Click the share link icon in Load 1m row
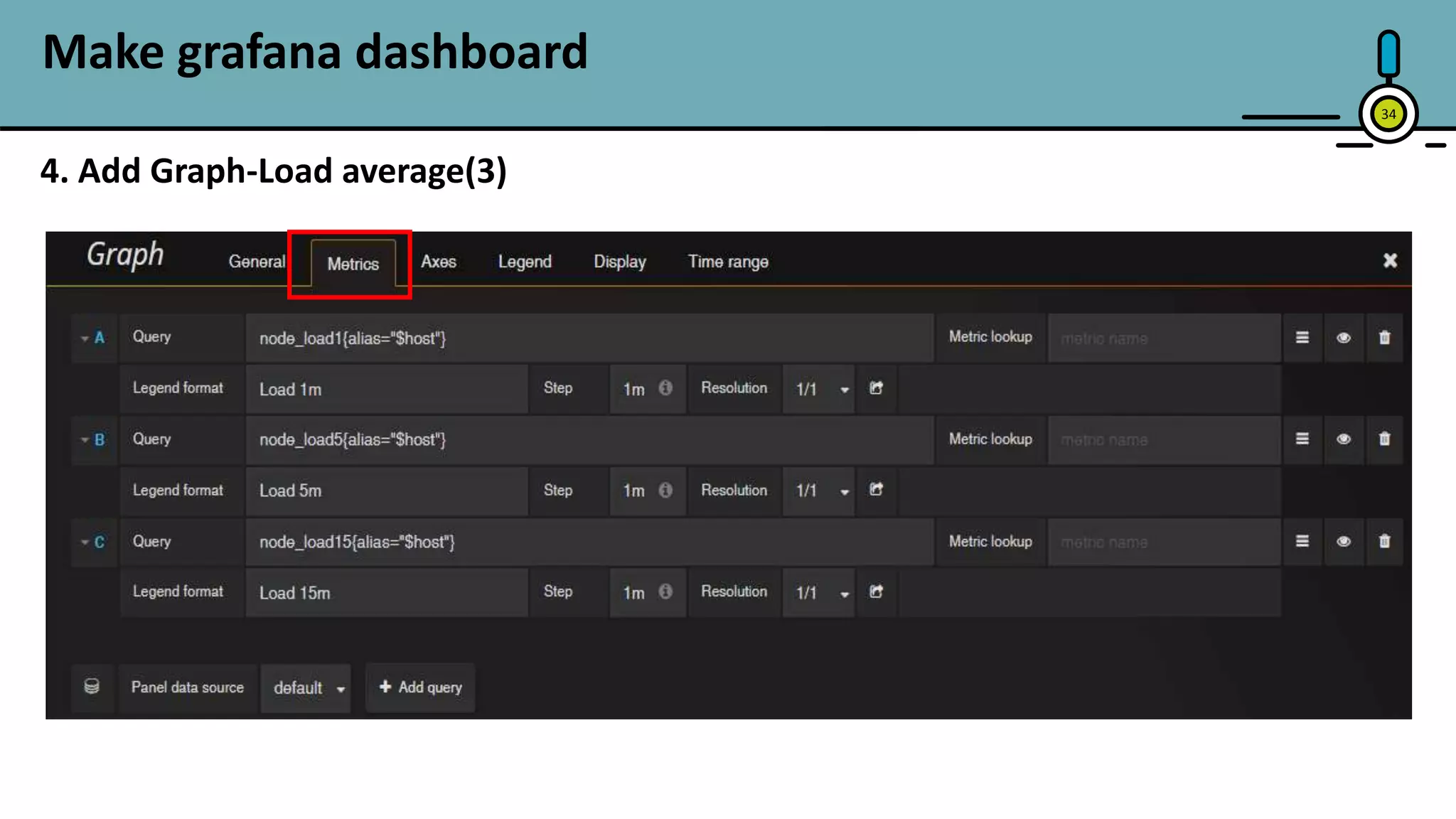 click(x=876, y=388)
